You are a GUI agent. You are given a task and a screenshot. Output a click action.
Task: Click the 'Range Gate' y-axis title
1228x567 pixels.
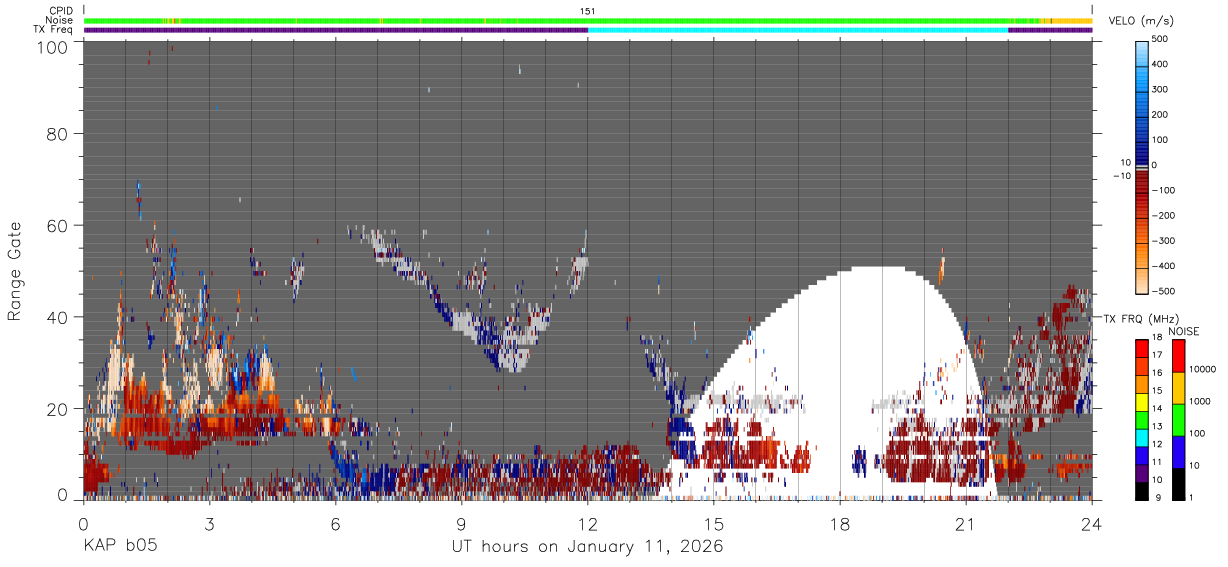click(x=15, y=270)
